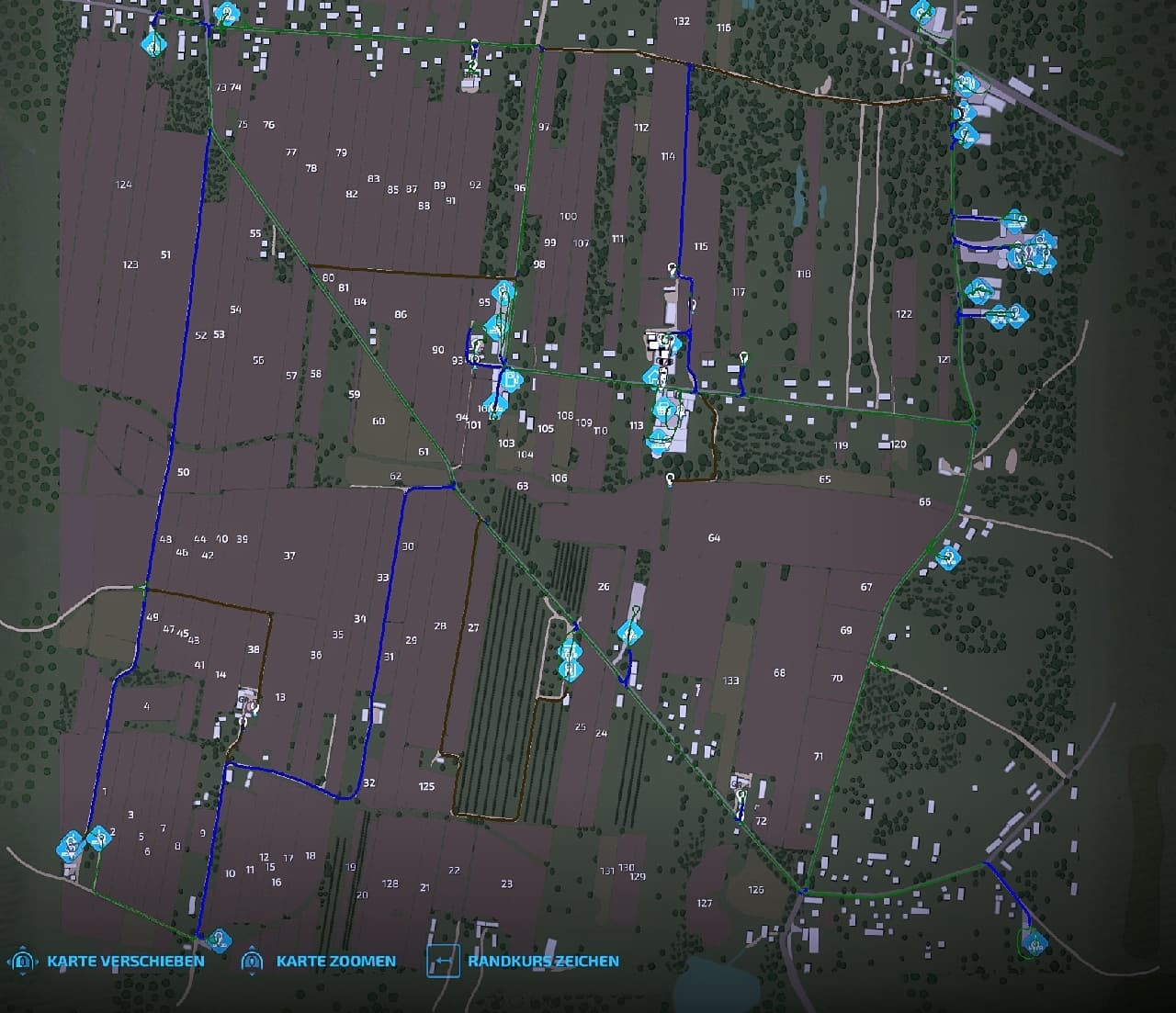Click the hotspot icon right of field 26
The height and width of the screenshot is (1013, 1176).
point(629,634)
